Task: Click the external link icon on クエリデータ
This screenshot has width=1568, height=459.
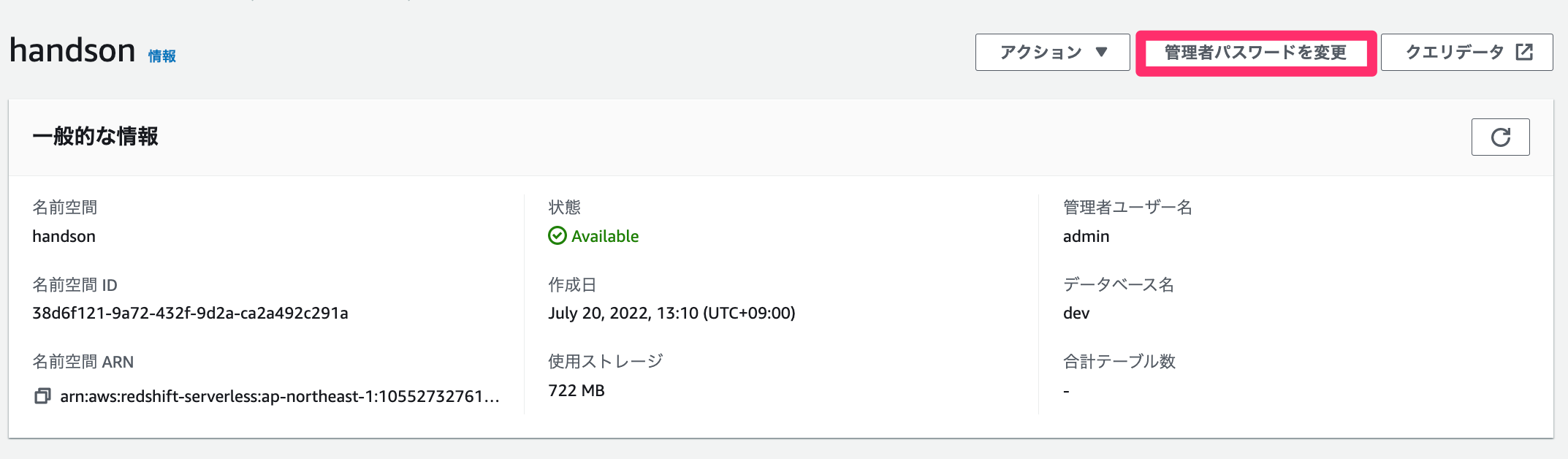Action: [x=1524, y=52]
